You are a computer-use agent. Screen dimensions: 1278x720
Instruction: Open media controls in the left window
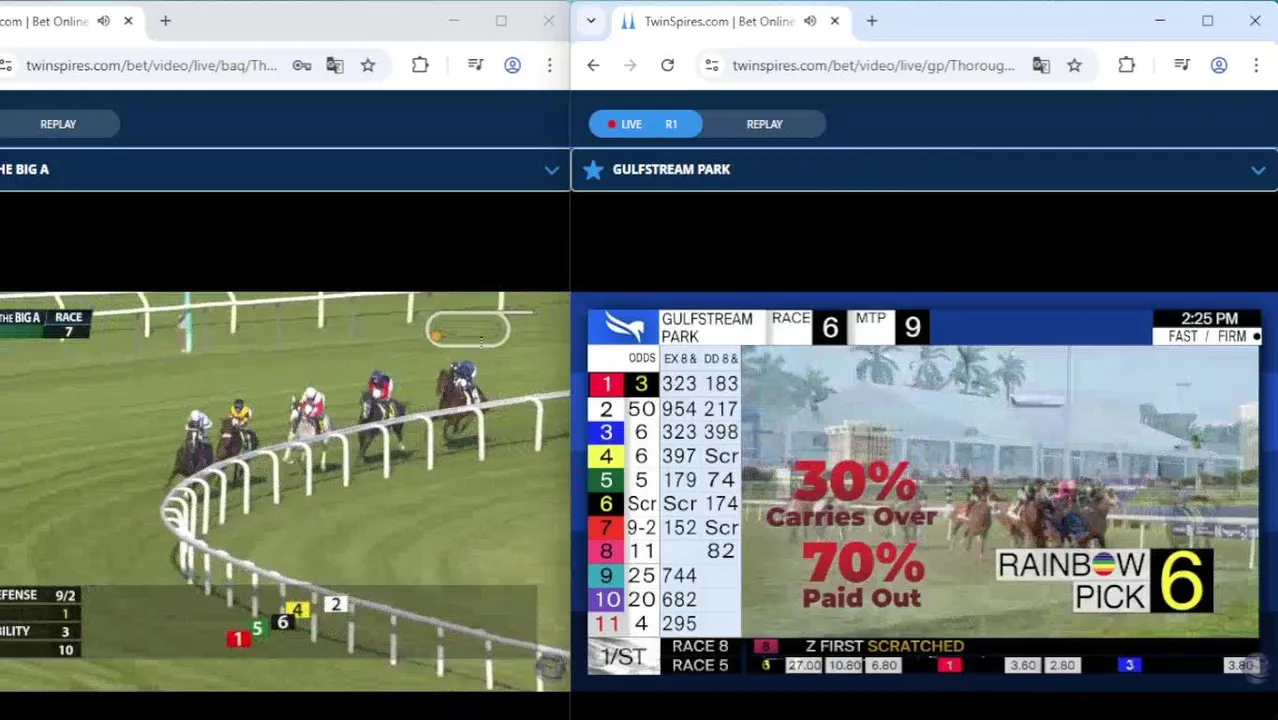475,65
